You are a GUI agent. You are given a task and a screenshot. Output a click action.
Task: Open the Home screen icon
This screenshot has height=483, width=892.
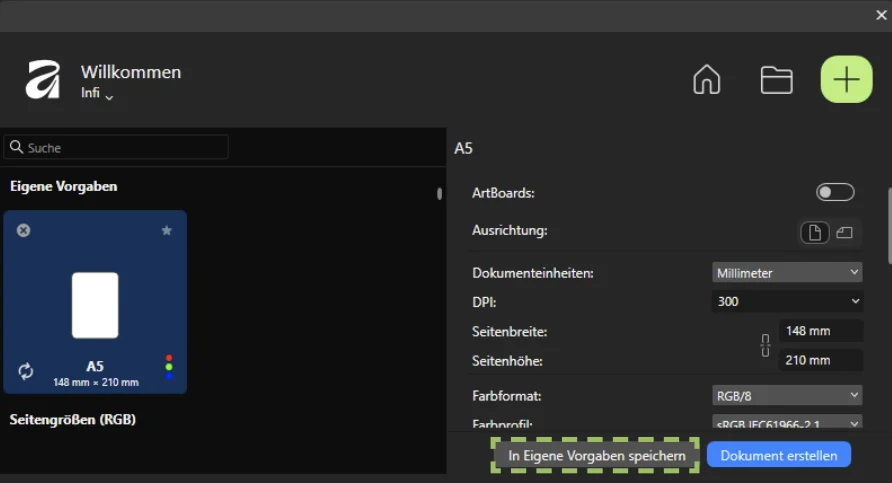tap(707, 79)
